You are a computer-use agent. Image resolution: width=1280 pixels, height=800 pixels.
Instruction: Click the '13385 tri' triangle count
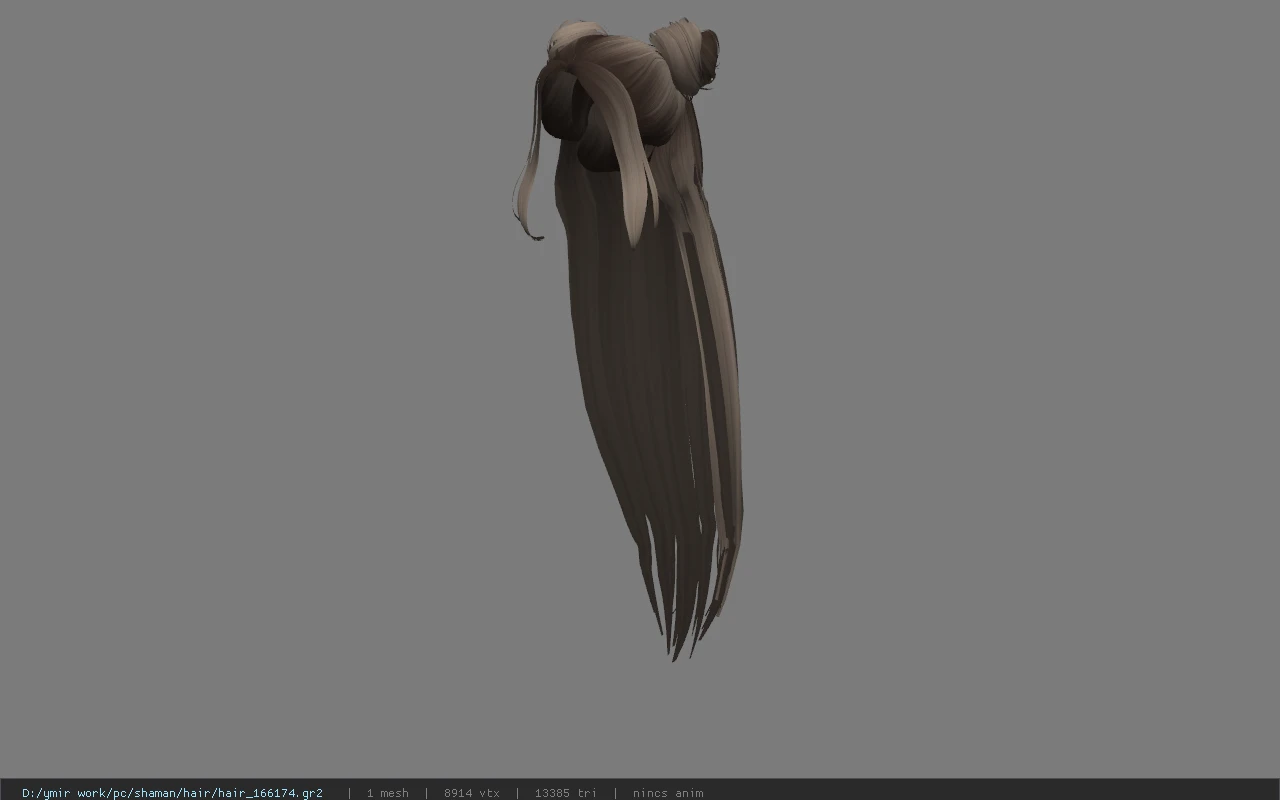(566, 793)
